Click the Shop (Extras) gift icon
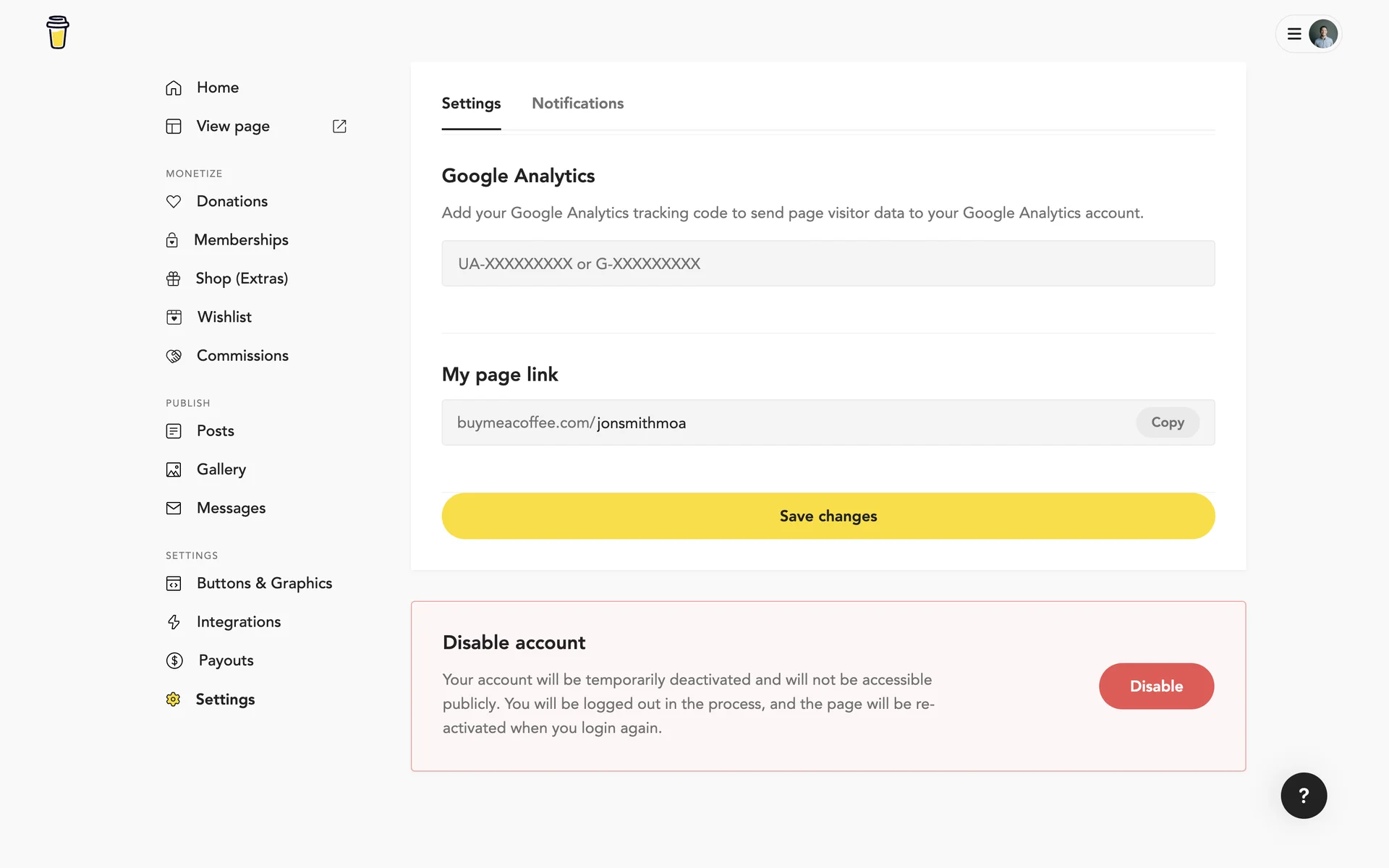Image resolution: width=1389 pixels, height=868 pixels. coord(174,278)
